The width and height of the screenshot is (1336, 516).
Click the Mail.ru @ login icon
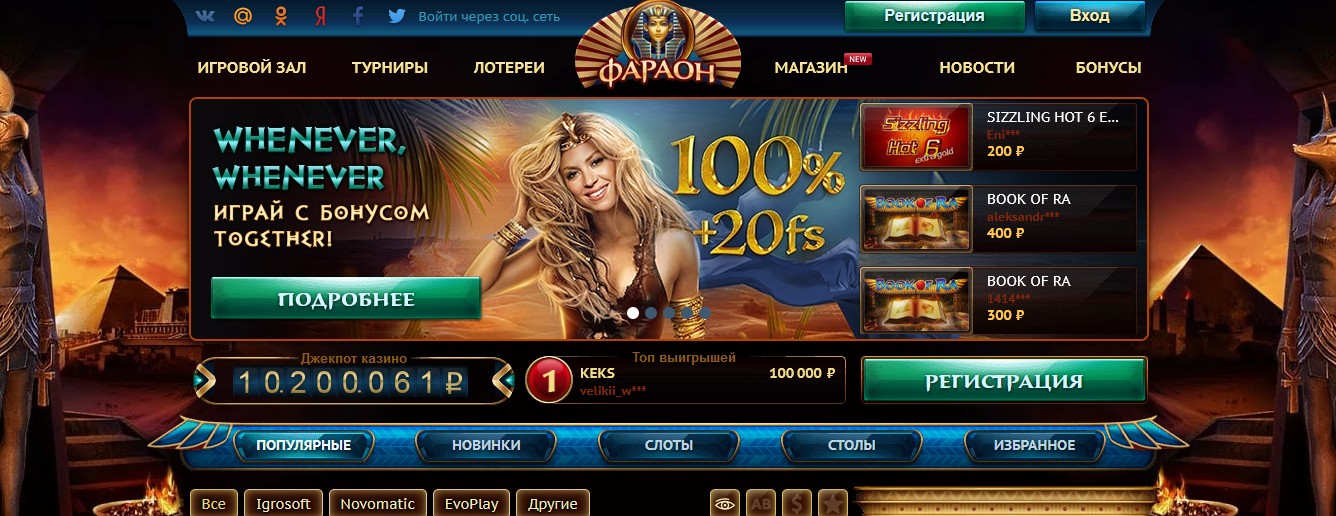click(x=243, y=16)
